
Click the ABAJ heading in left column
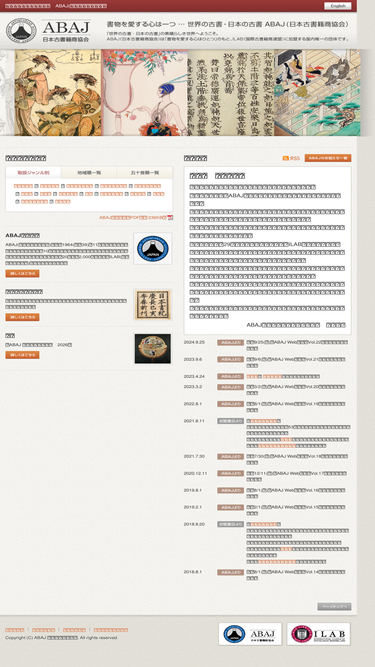click(x=23, y=235)
